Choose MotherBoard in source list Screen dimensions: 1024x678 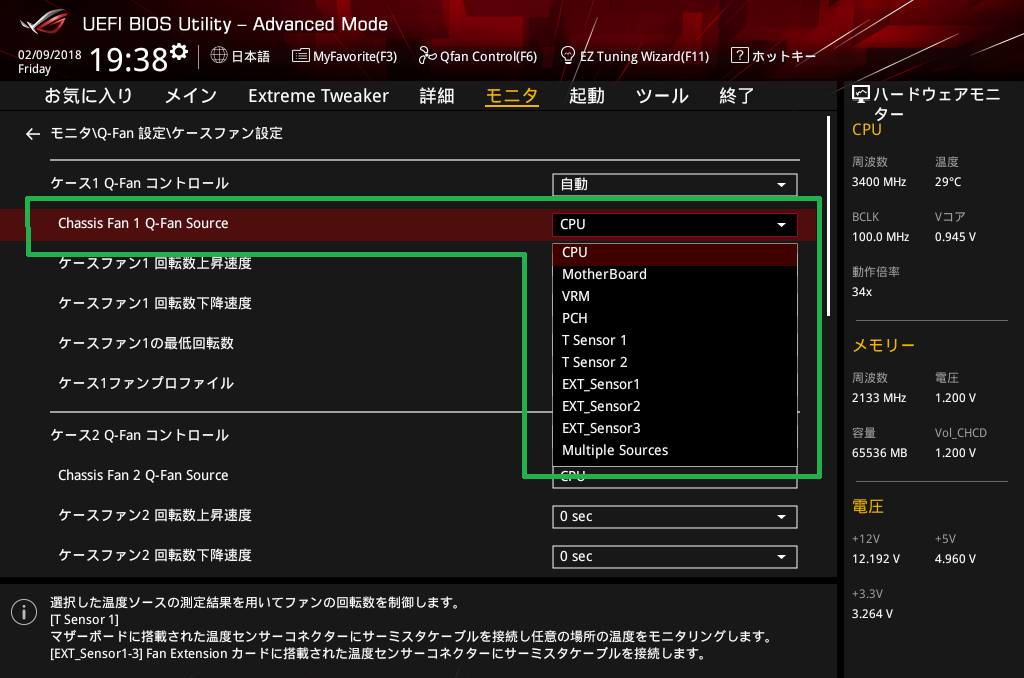675,274
